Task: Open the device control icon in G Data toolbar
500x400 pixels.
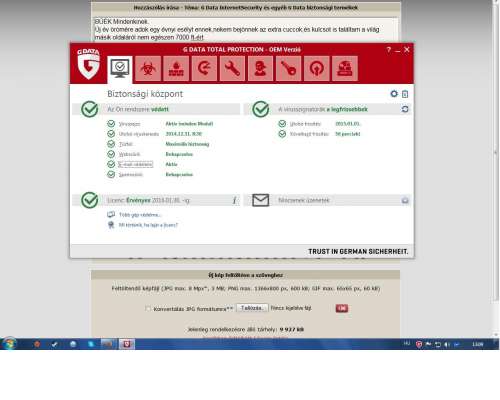Action: [x=345, y=69]
